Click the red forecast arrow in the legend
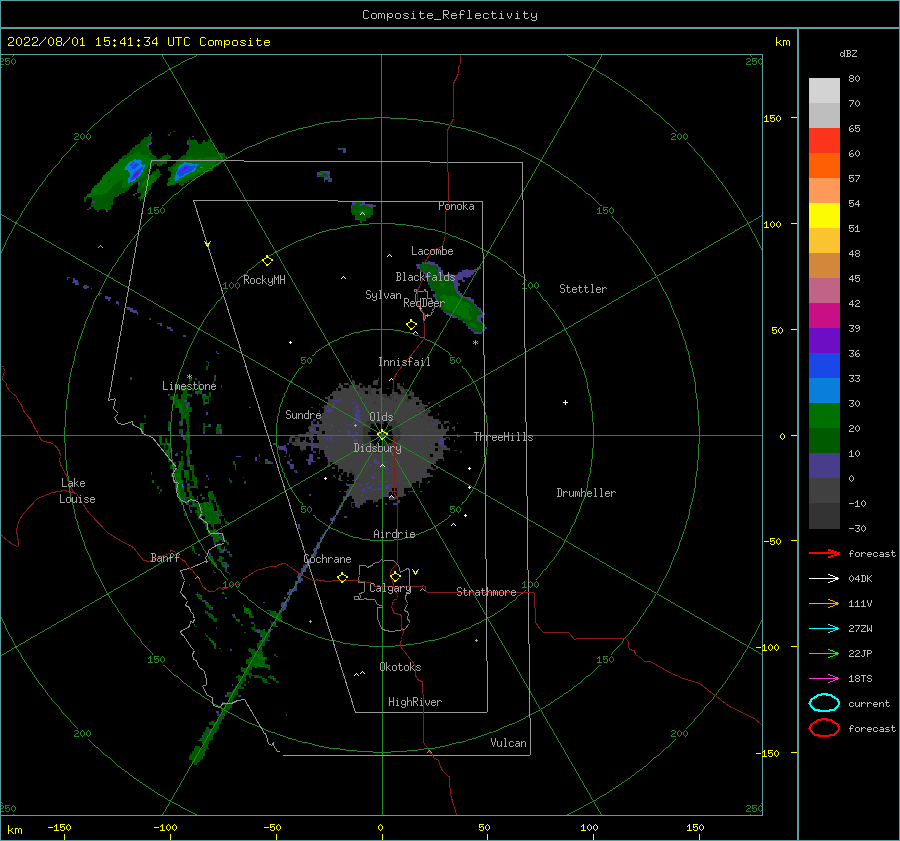This screenshot has width=900, height=841. pyautogui.click(x=824, y=553)
